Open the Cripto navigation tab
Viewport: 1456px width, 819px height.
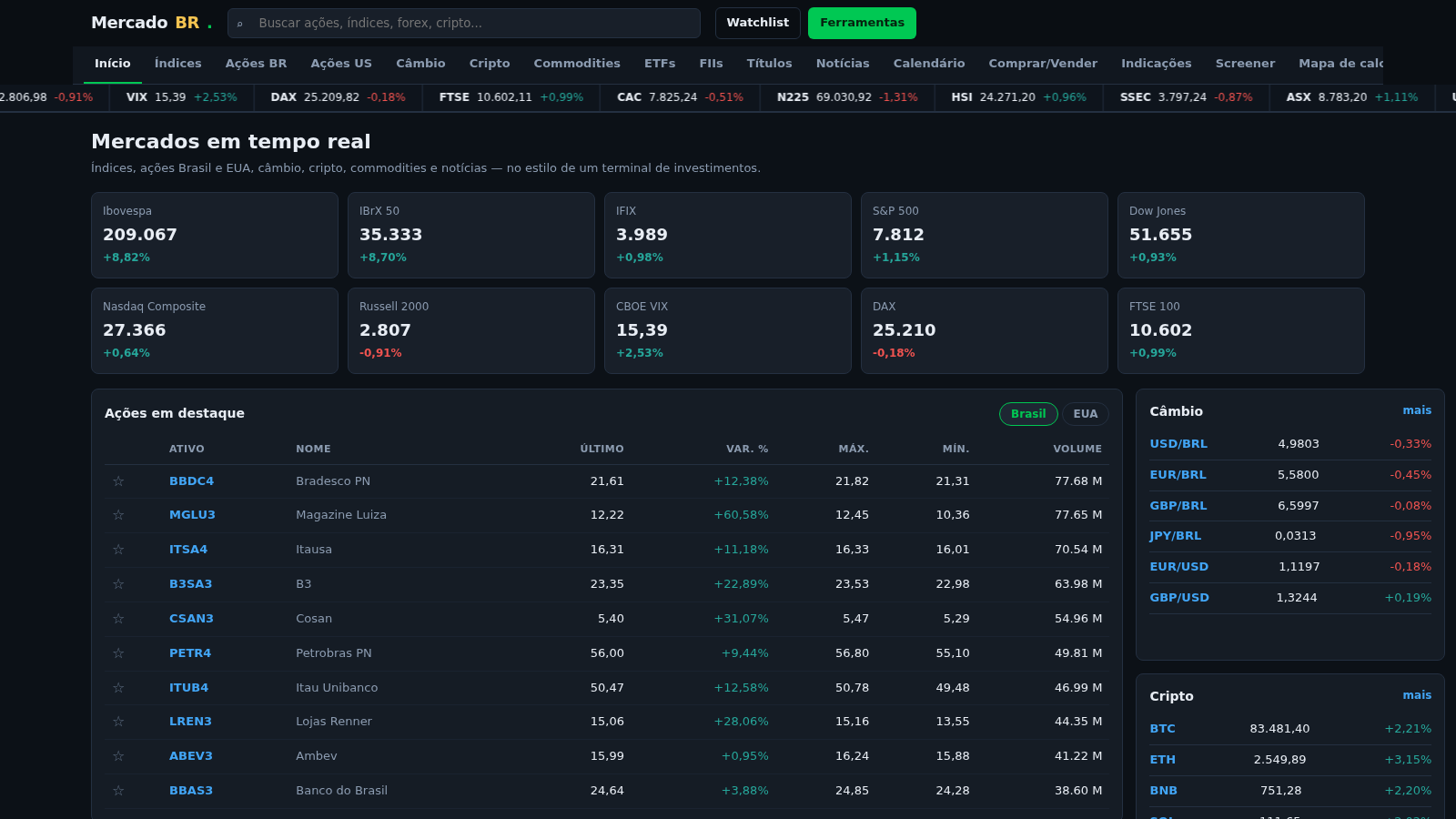[490, 64]
